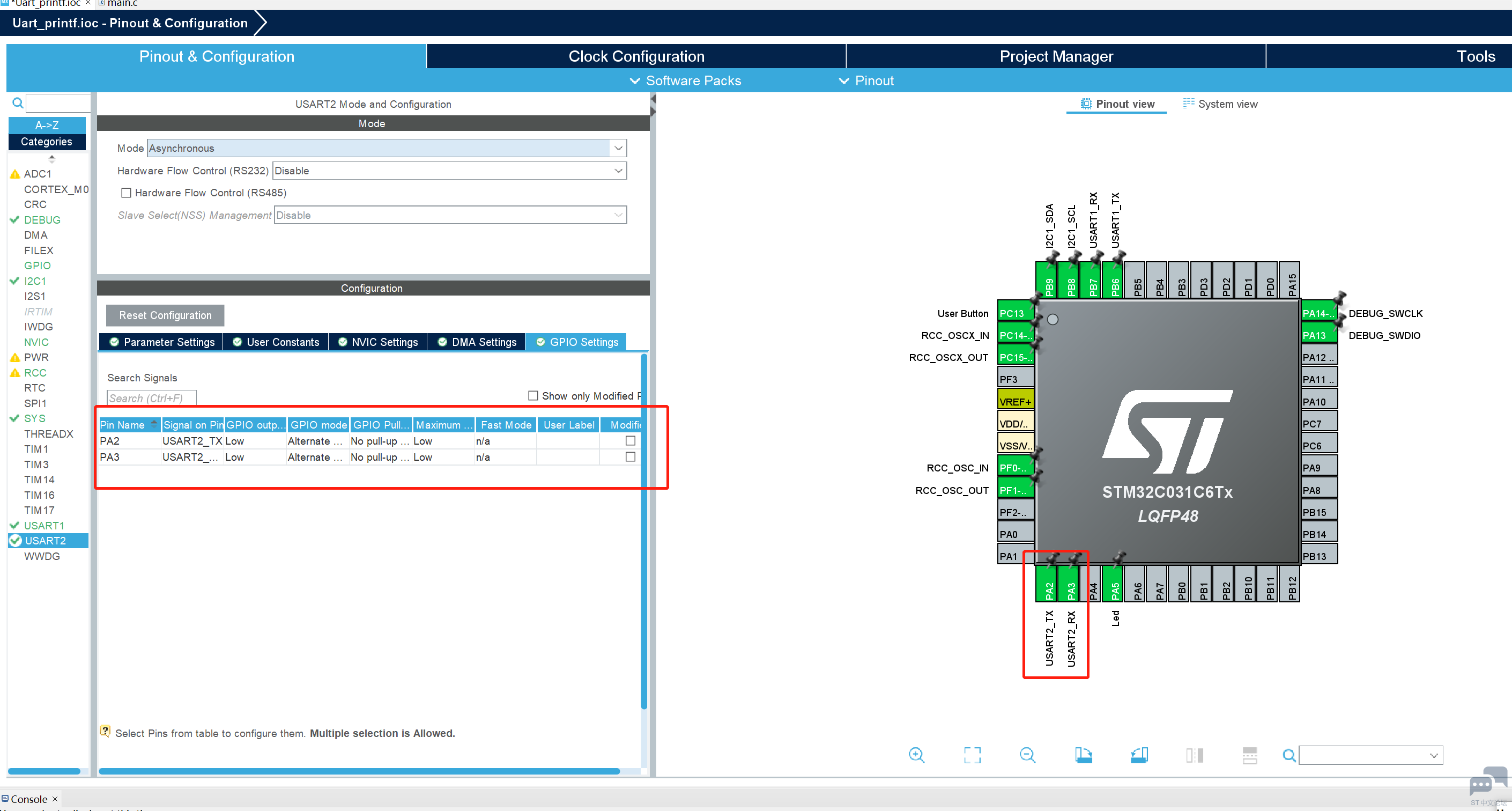Click the rotate clockwise icon in pinout toolbar
The height and width of the screenshot is (811, 1512).
1083,755
